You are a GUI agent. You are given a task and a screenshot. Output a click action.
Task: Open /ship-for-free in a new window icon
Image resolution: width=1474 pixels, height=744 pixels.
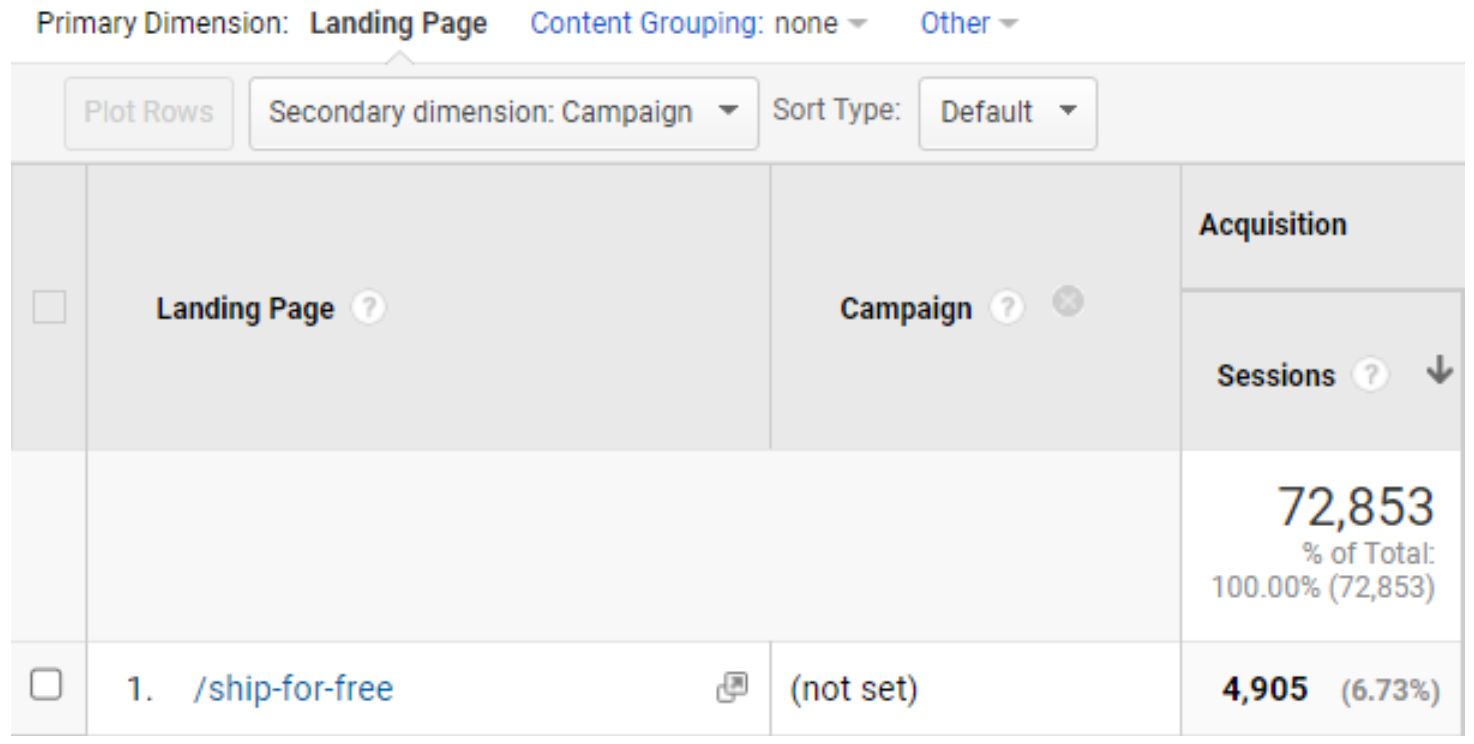tap(734, 687)
